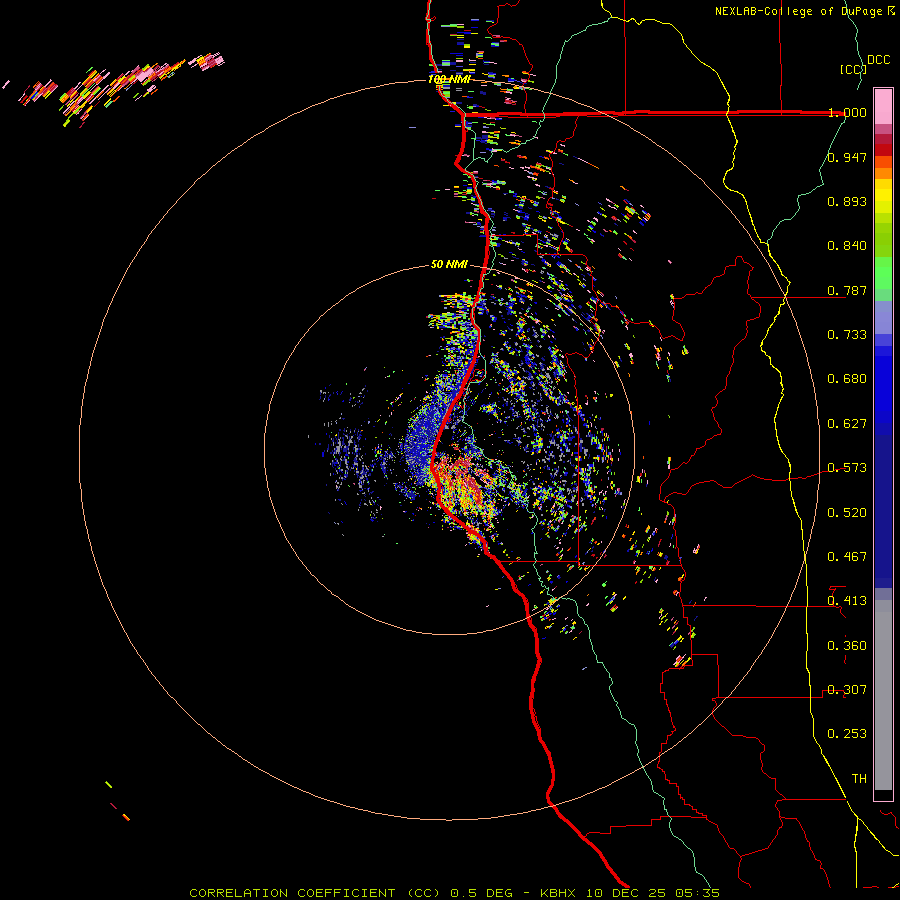Click the 0.627 scale value
This screenshot has height=900, width=900.
point(847,424)
